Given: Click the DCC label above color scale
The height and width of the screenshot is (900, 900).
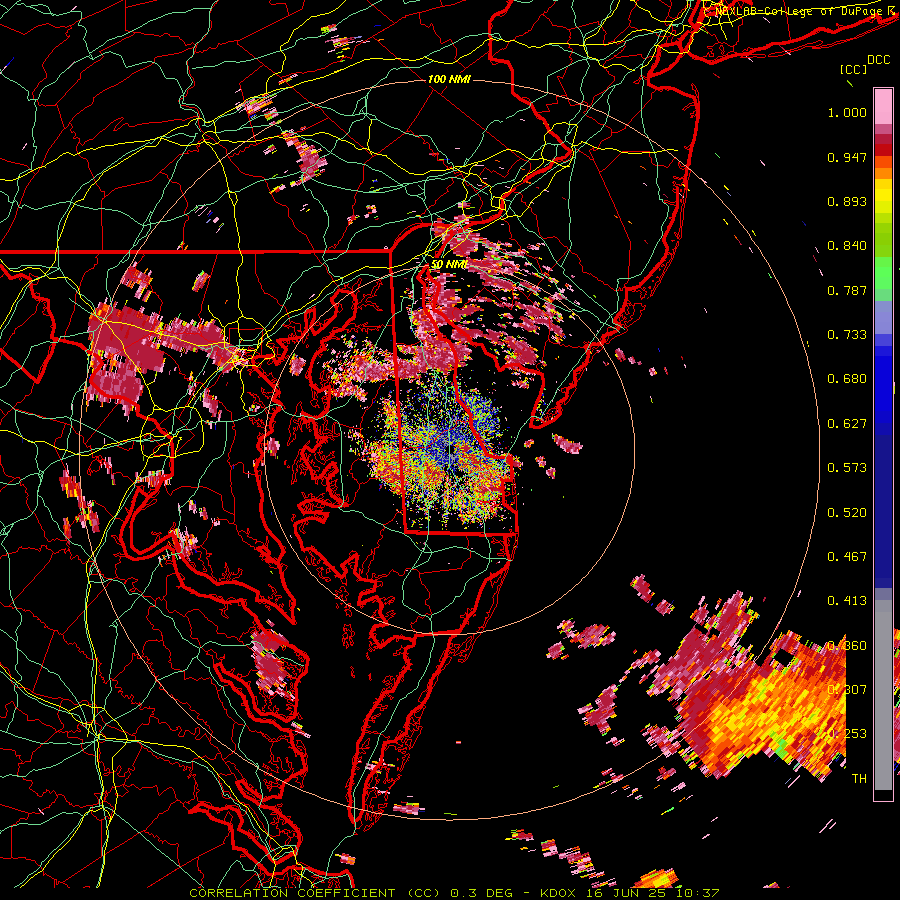Looking at the screenshot, I should pos(878,60).
